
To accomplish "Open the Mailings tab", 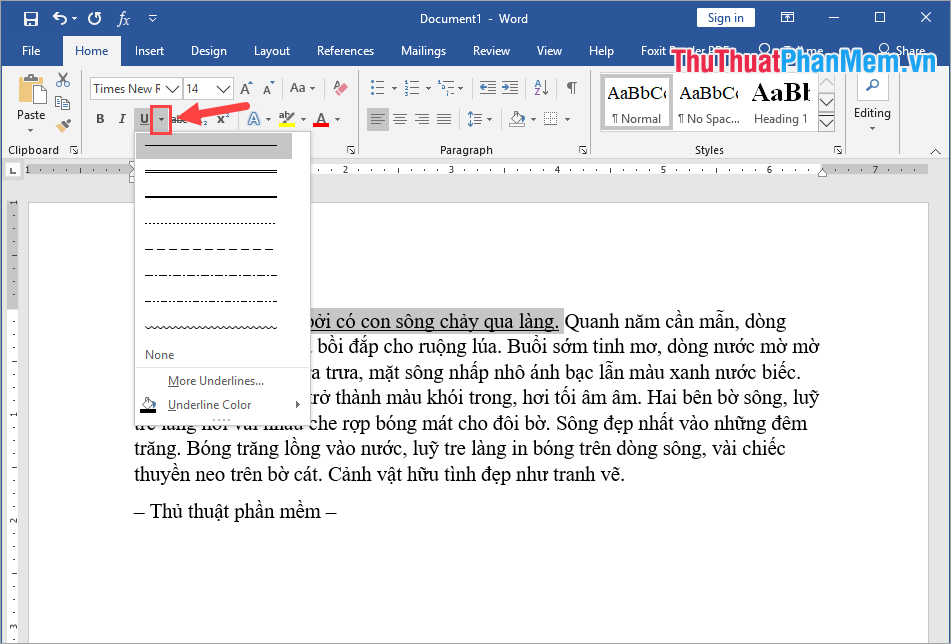I will pos(423,50).
